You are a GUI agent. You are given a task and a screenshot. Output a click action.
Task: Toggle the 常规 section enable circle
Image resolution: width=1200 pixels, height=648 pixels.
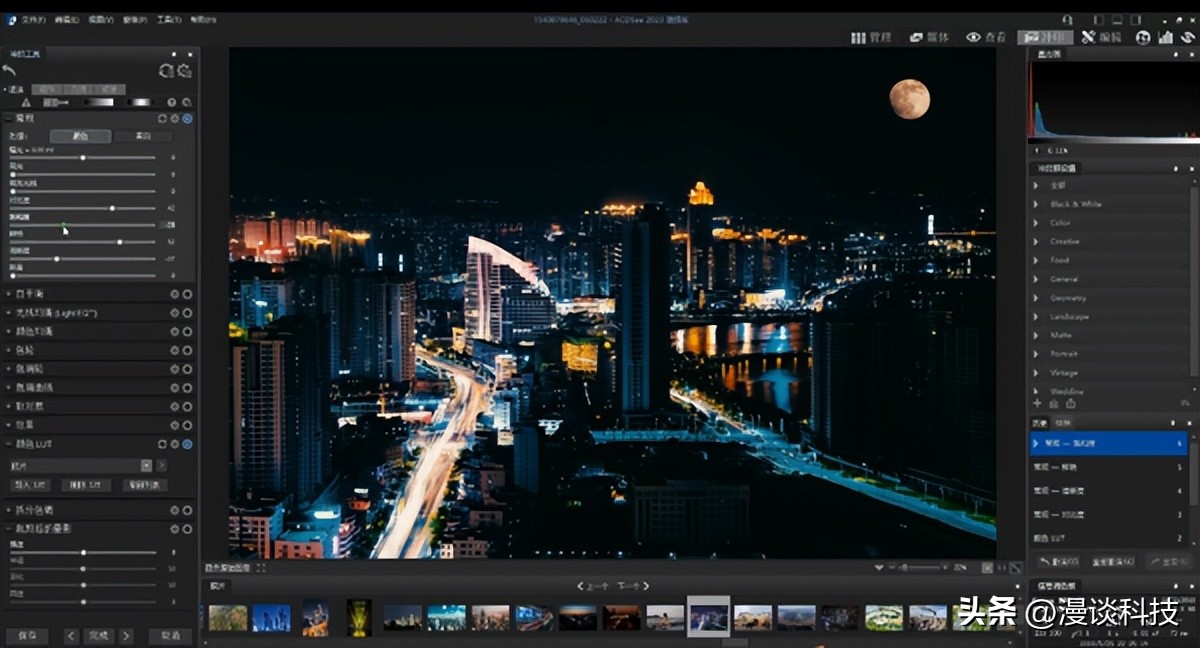click(186, 117)
